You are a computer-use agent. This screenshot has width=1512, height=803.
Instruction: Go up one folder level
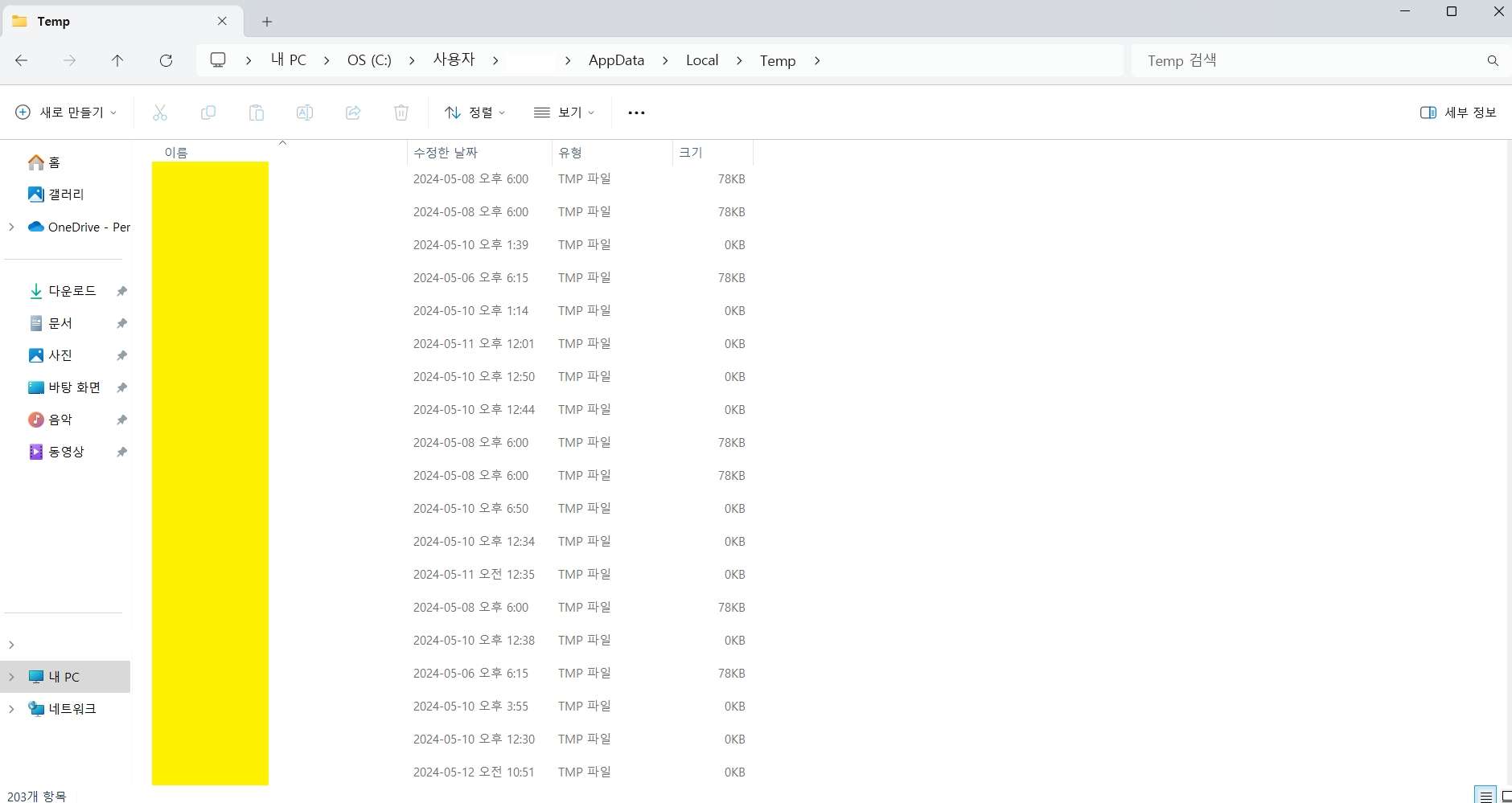[x=117, y=60]
